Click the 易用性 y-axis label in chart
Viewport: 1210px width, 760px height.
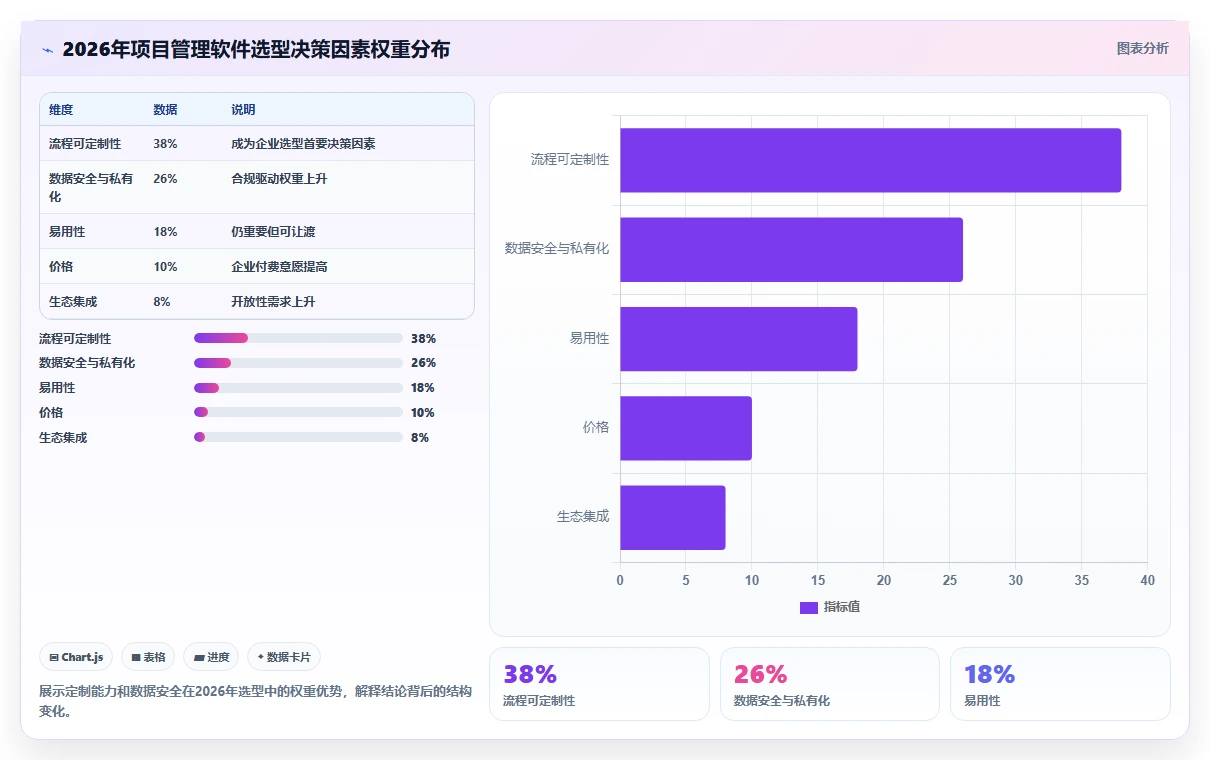click(x=589, y=338)
